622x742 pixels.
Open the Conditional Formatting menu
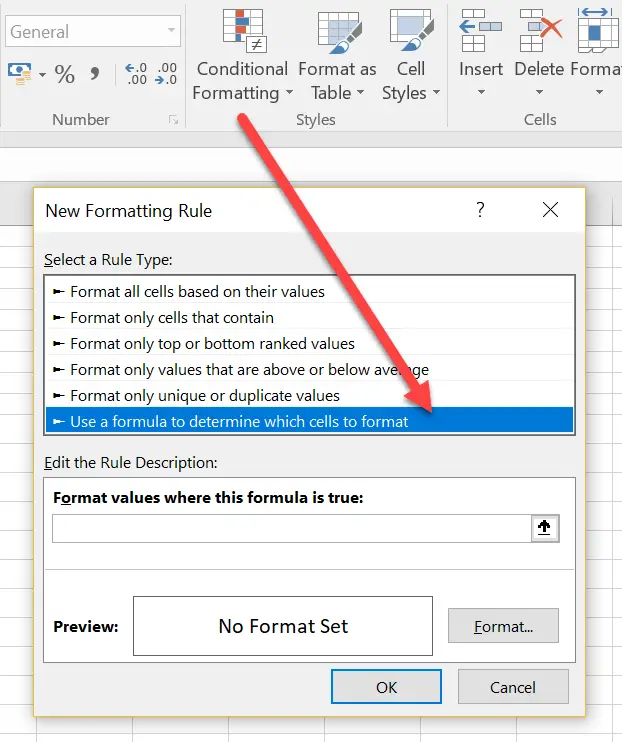[x=242, y=57]
